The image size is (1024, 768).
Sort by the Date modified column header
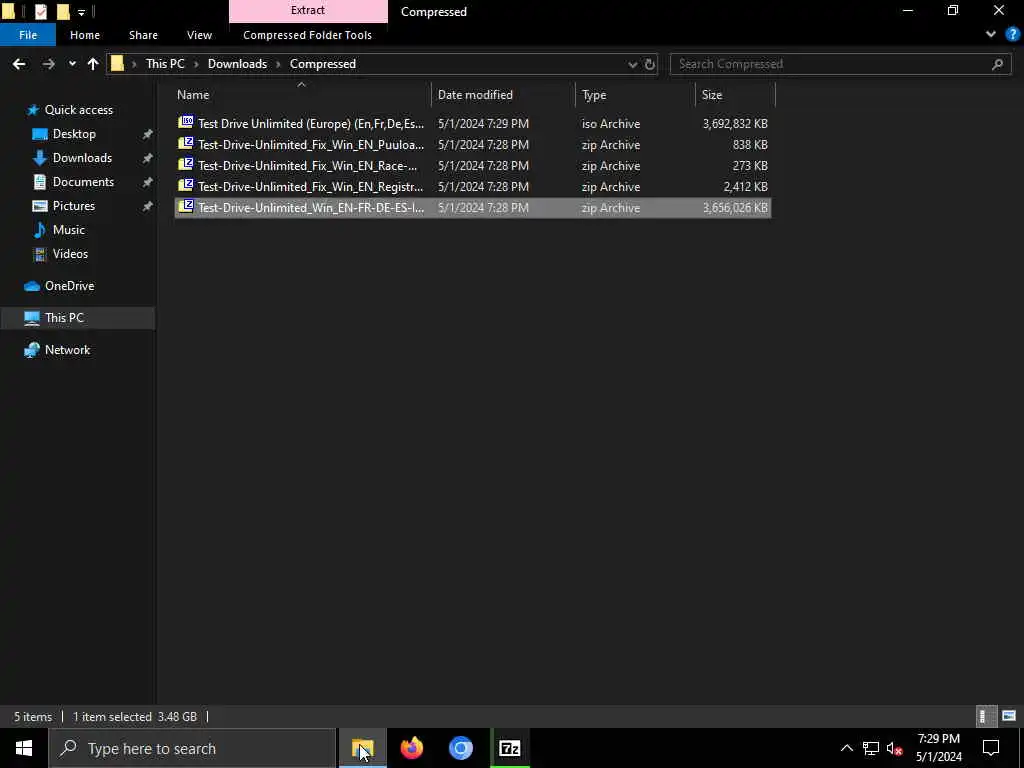tap(504, 95)
